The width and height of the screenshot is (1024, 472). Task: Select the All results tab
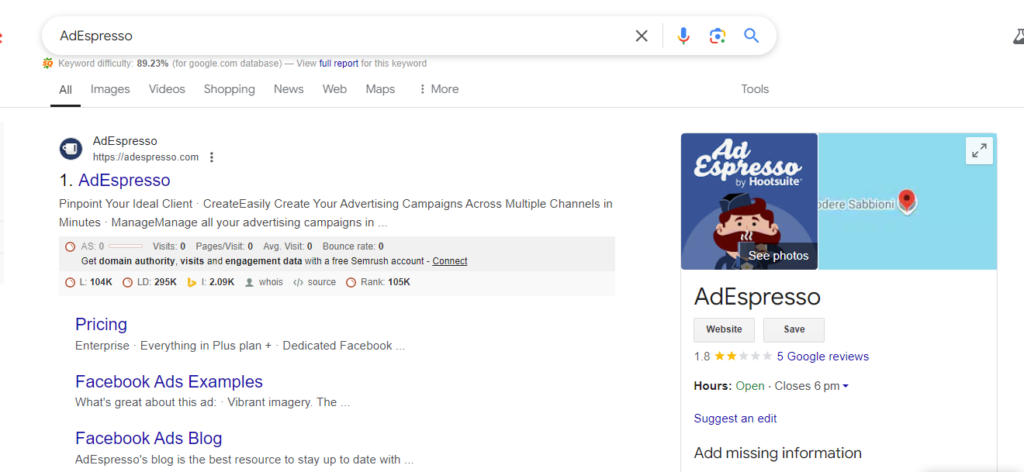click(65, 89)
